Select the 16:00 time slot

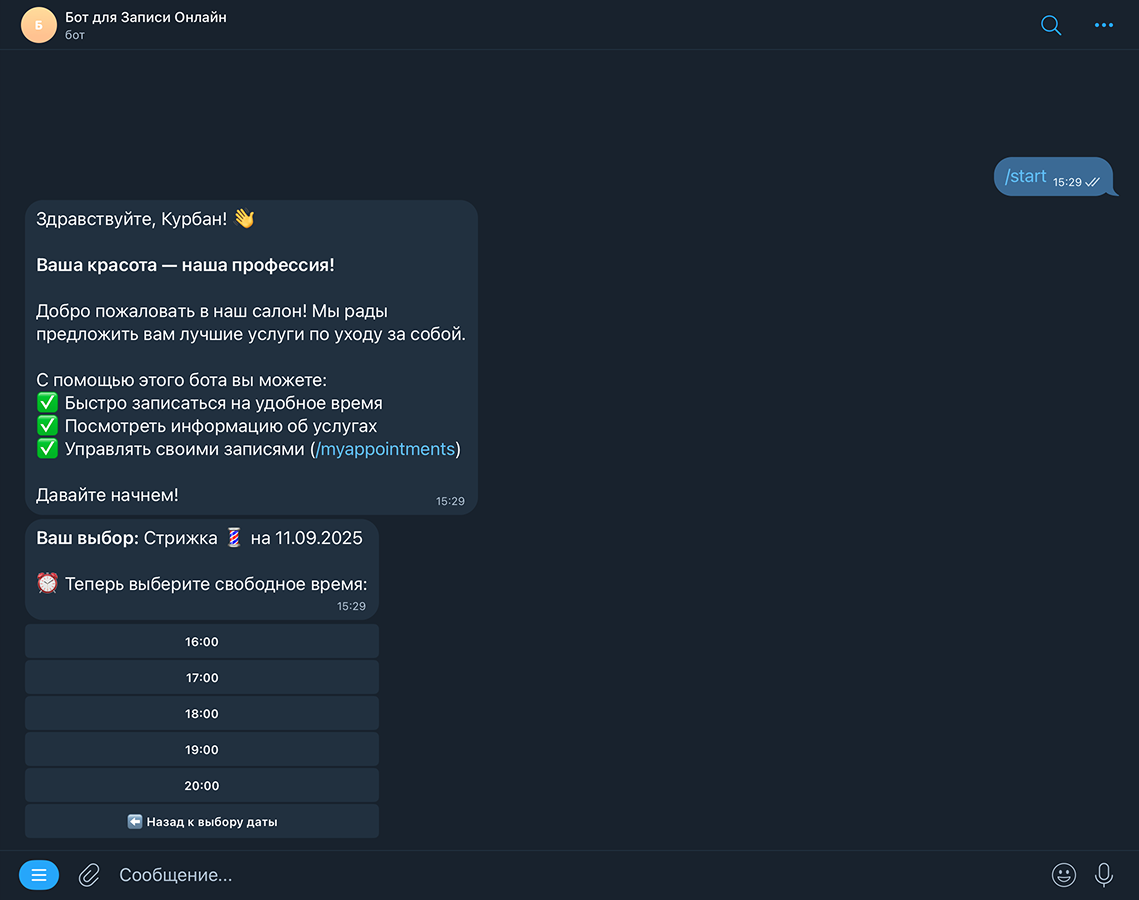point(202,642)
